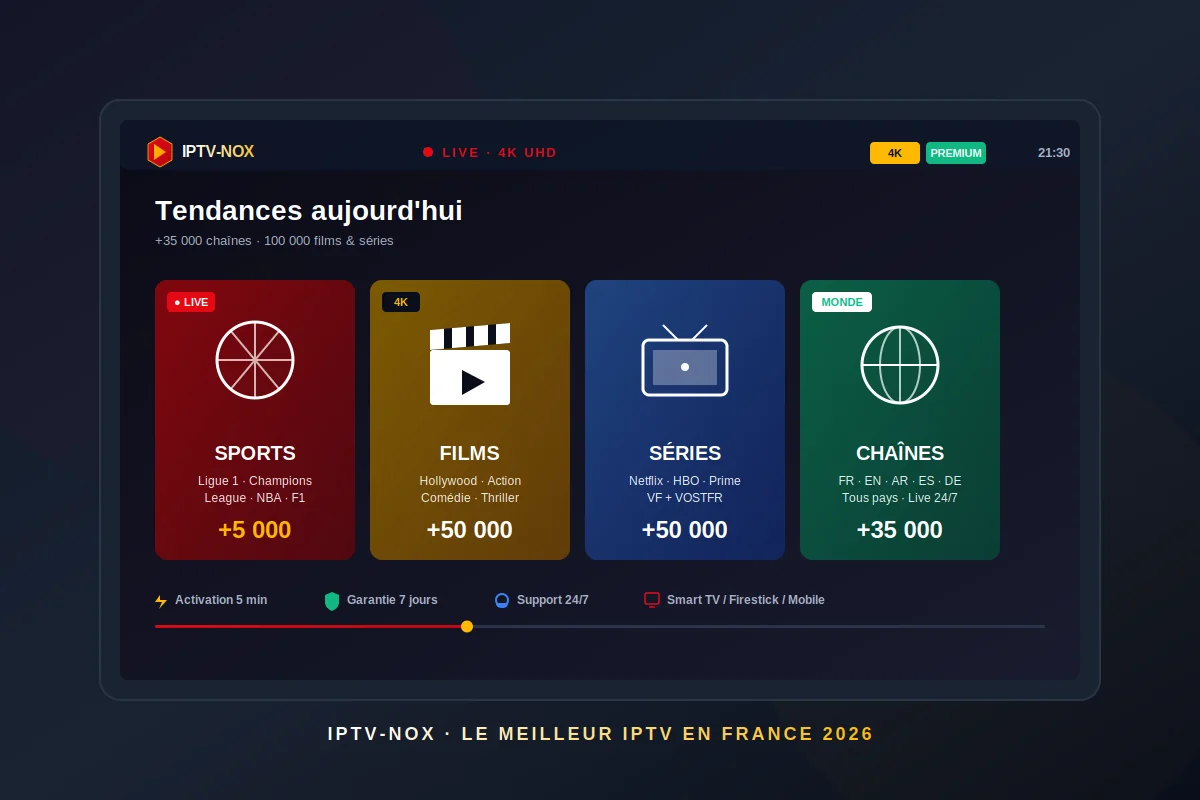The width and height of the screenshot is (1200, 800).
Task: Click the +50 000 count on Séries card
Action: (685, 530)
